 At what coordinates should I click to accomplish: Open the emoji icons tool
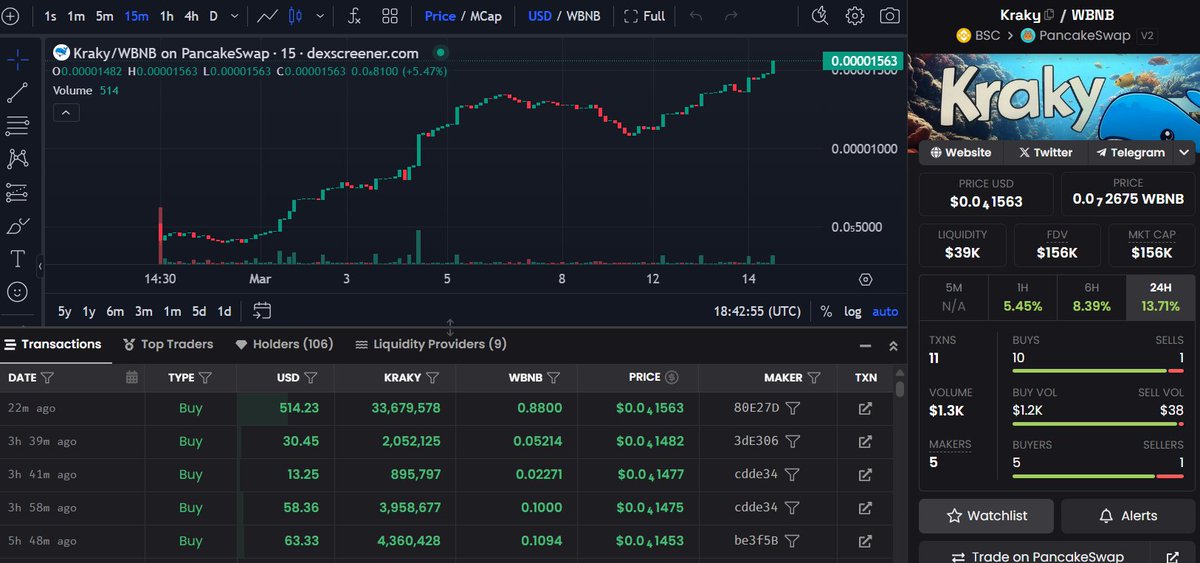(x=17, y=292)
